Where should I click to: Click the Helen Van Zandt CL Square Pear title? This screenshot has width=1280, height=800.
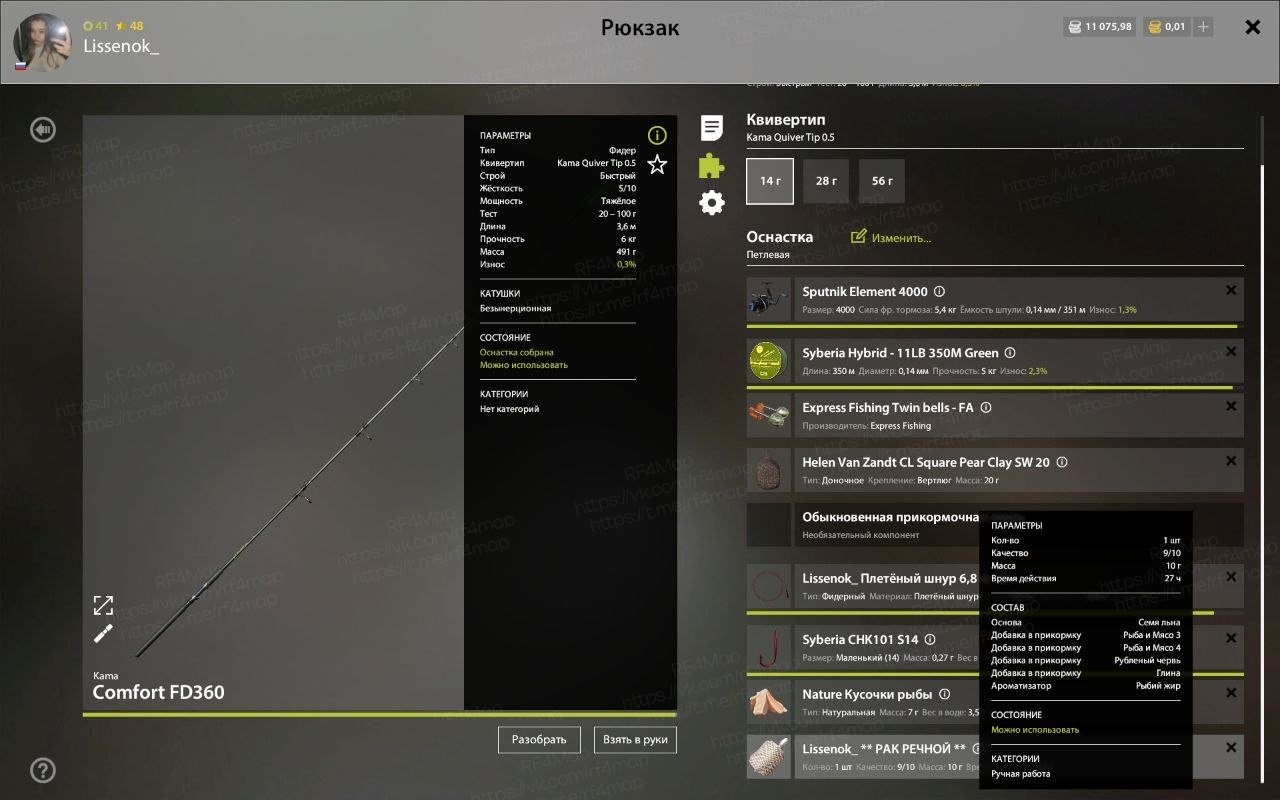point(926,462)
